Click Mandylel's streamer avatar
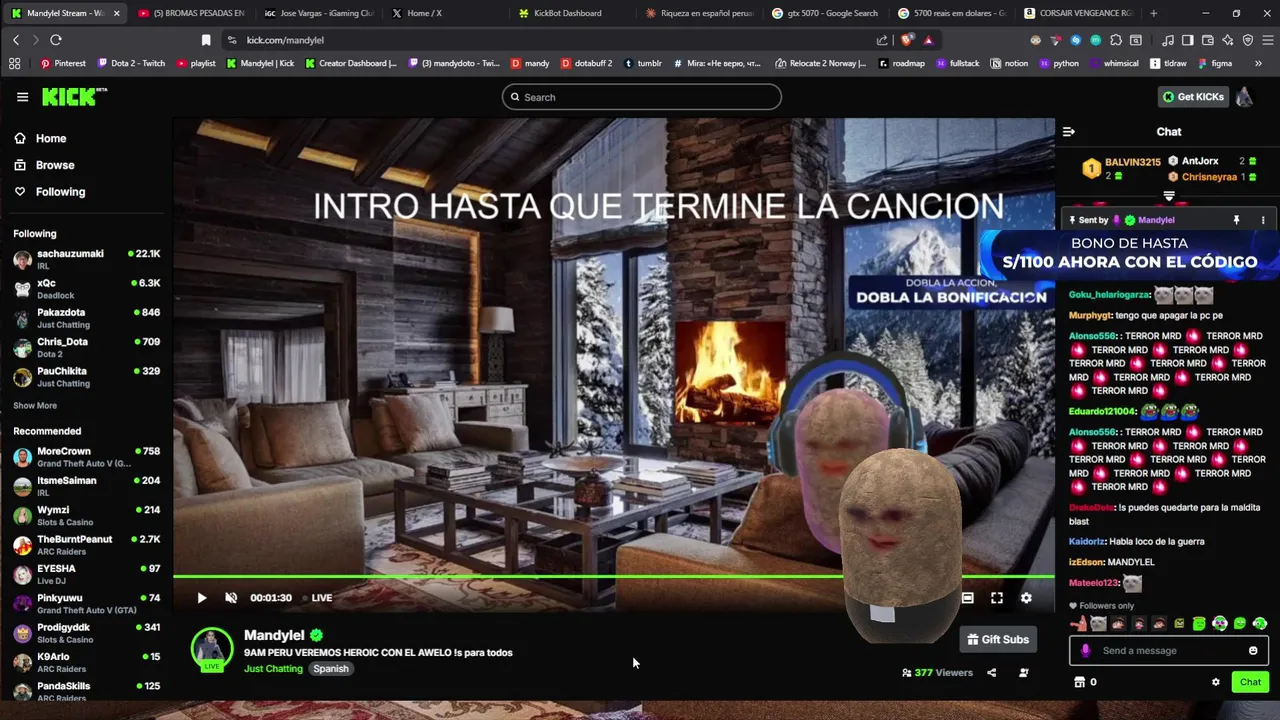 [212, 648]
